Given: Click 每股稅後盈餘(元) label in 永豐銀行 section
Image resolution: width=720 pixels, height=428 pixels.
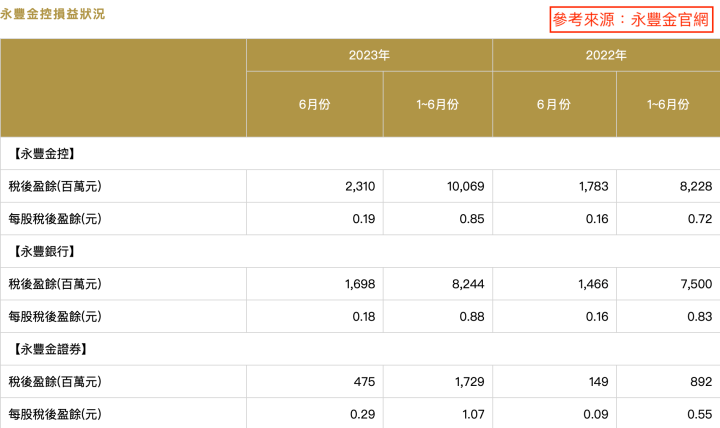Looking at the screenshot, I should pos(55,316).
